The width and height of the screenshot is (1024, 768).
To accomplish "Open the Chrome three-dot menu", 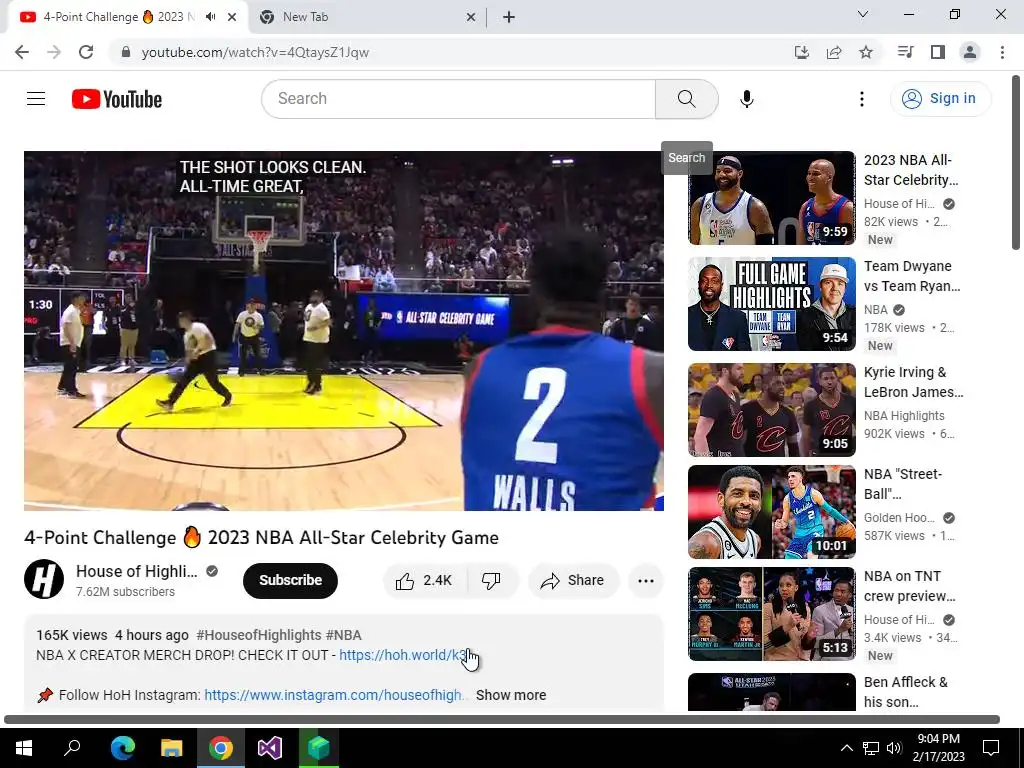I will pyautogui.click(x=1002, y=52).
